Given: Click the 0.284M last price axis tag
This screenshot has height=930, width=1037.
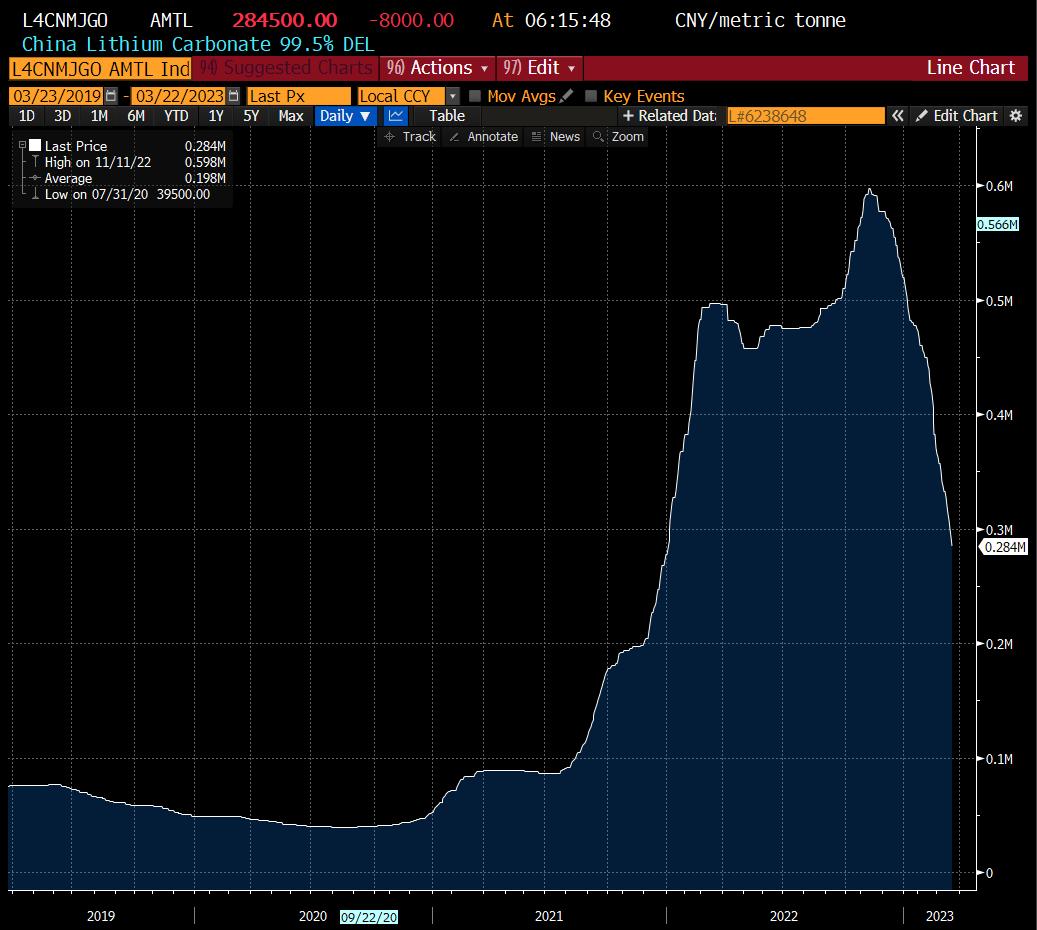Looking at the screenshot, I should point(1004,547).
